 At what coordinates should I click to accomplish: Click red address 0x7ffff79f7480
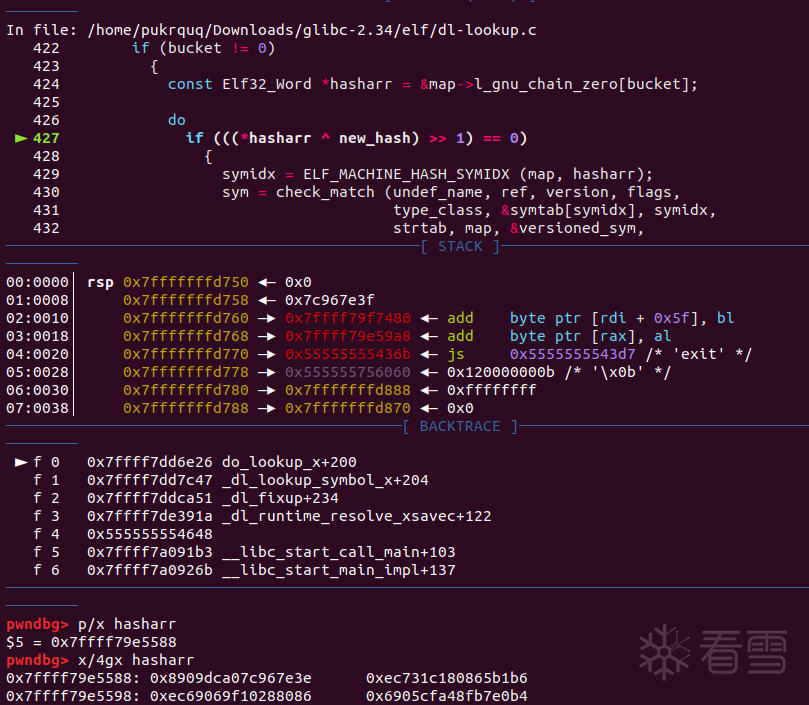348,318
